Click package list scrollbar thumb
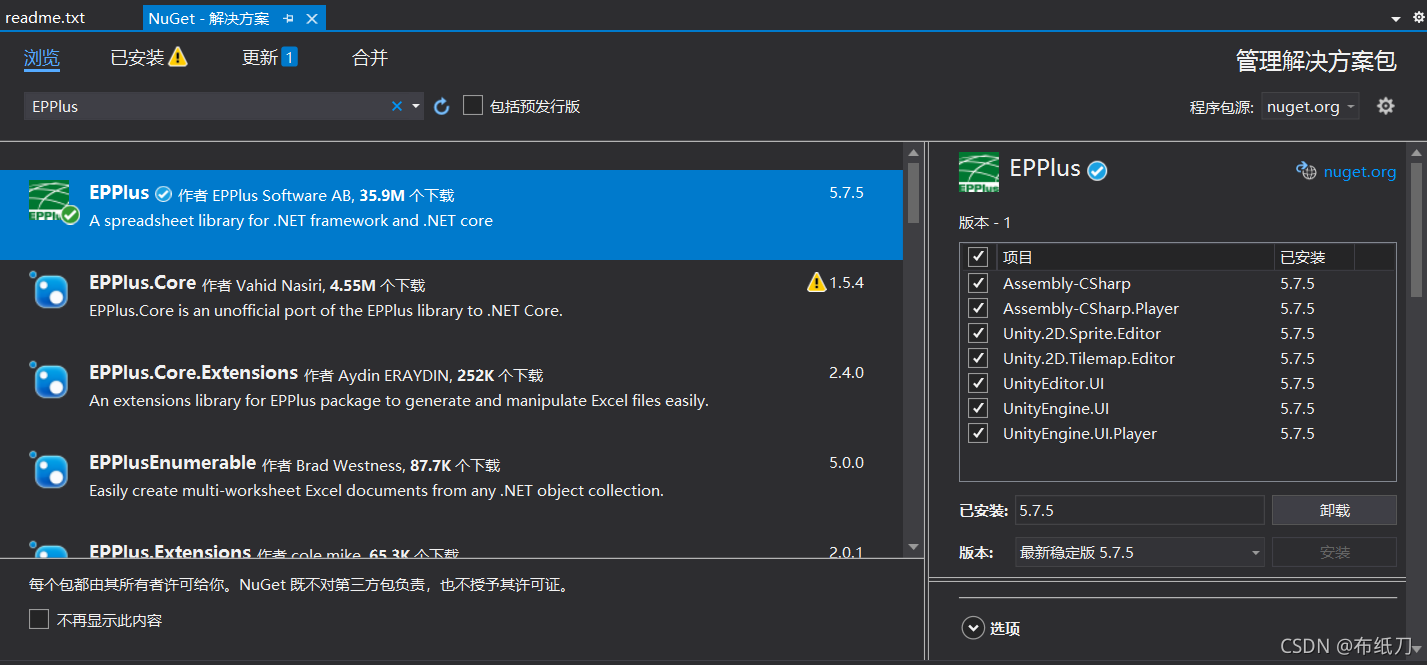The width and height of the screenshot is (1427, 665). click(x=913, y=192)
